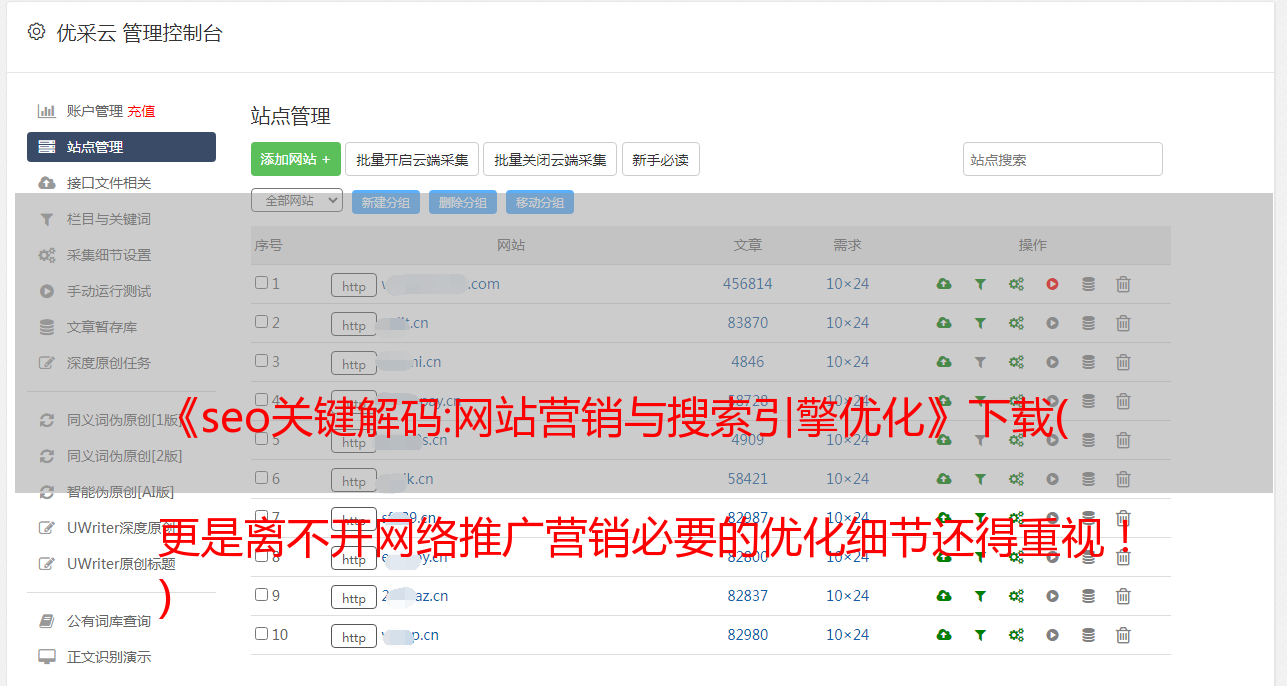The height and width of the screenshot is (686, 1287).
Task: Open the filter icon for row 2
Action: tap(980, 323)
